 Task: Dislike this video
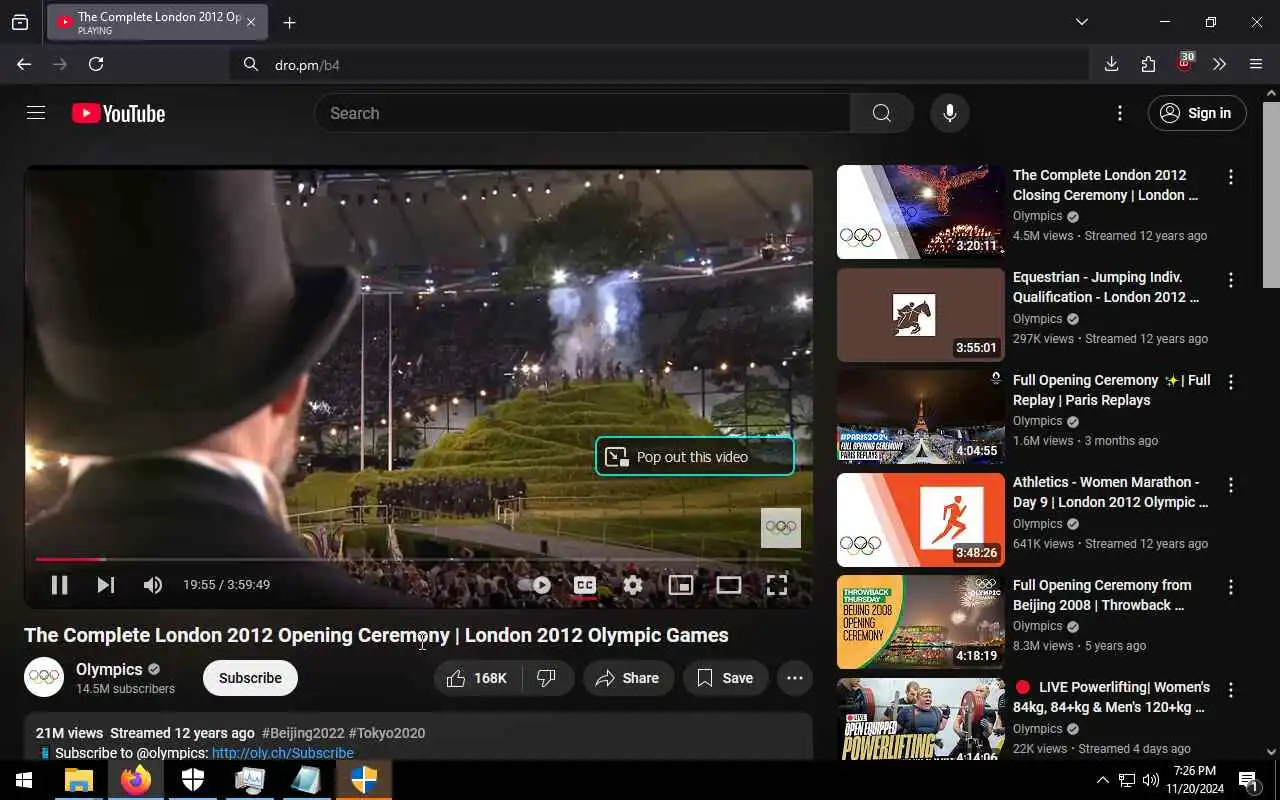tap(547, 678)
